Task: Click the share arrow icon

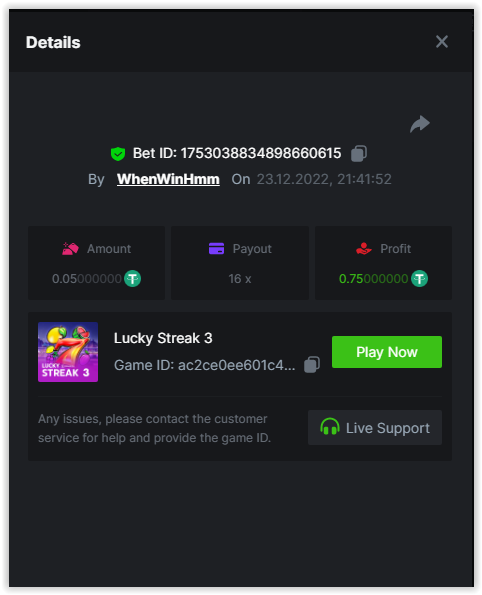Action: (x=420, y=124)
